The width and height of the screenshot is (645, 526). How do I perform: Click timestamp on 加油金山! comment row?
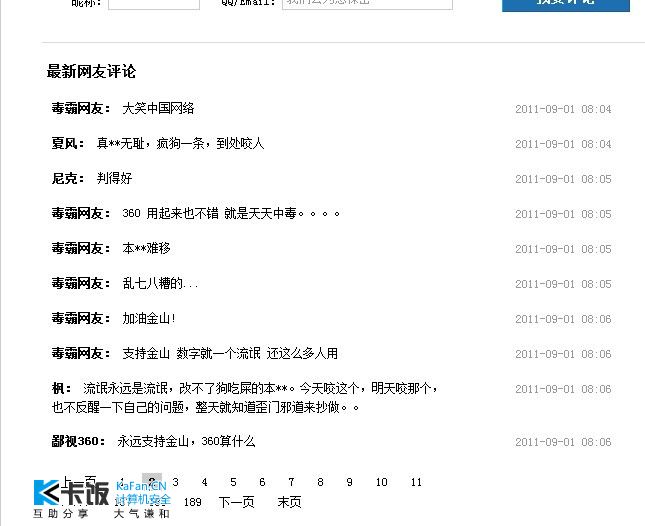(563, 319)
